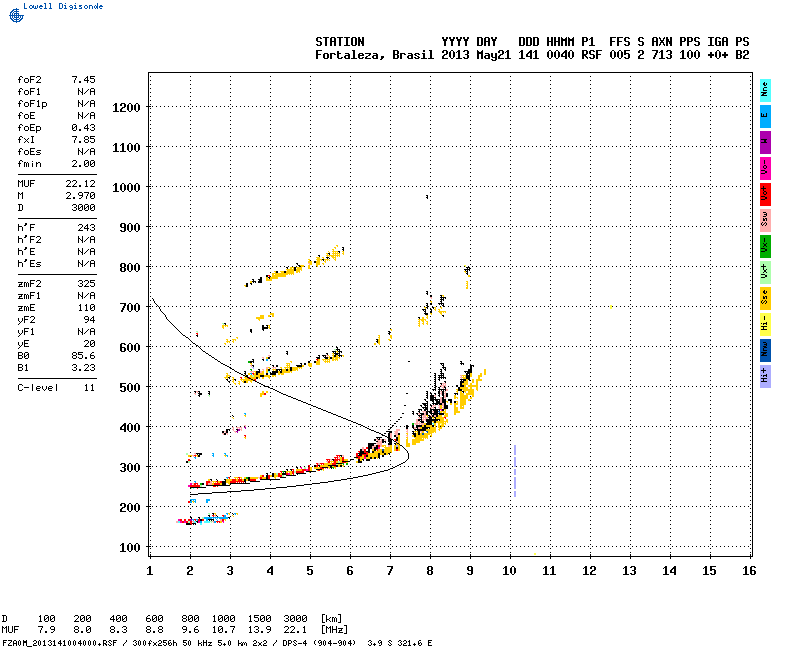Click the station name Fortaleza, Brasil
The image size is (800, 650).
click(374, 55)
